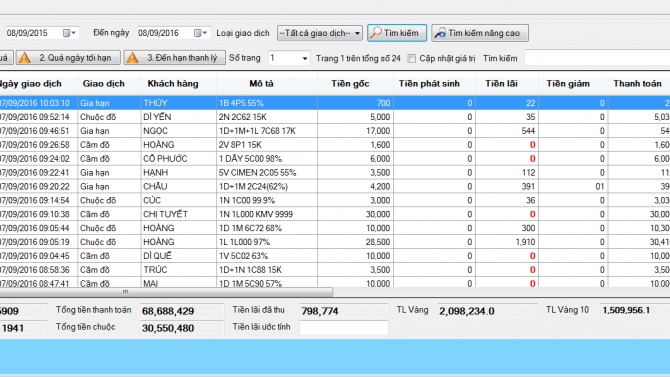Image resolution: width=670 pixels, height=377 pixels.
Task: Toggle the Cập nhật giá trị checkbox
Action: tap(411, 59)
